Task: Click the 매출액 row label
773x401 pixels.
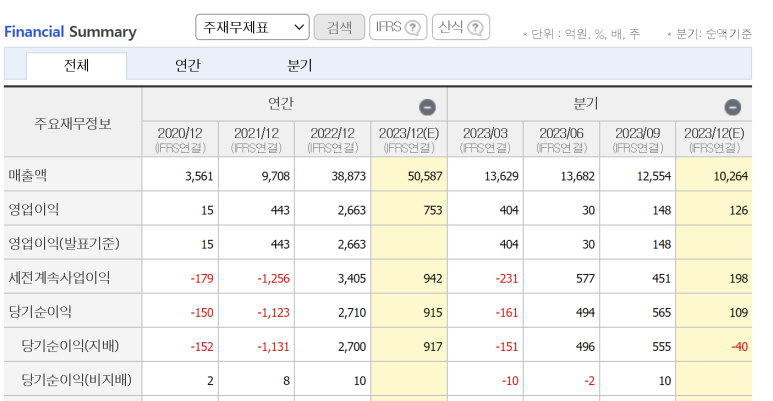Action: pyautogui.click(x=28, y=175)
